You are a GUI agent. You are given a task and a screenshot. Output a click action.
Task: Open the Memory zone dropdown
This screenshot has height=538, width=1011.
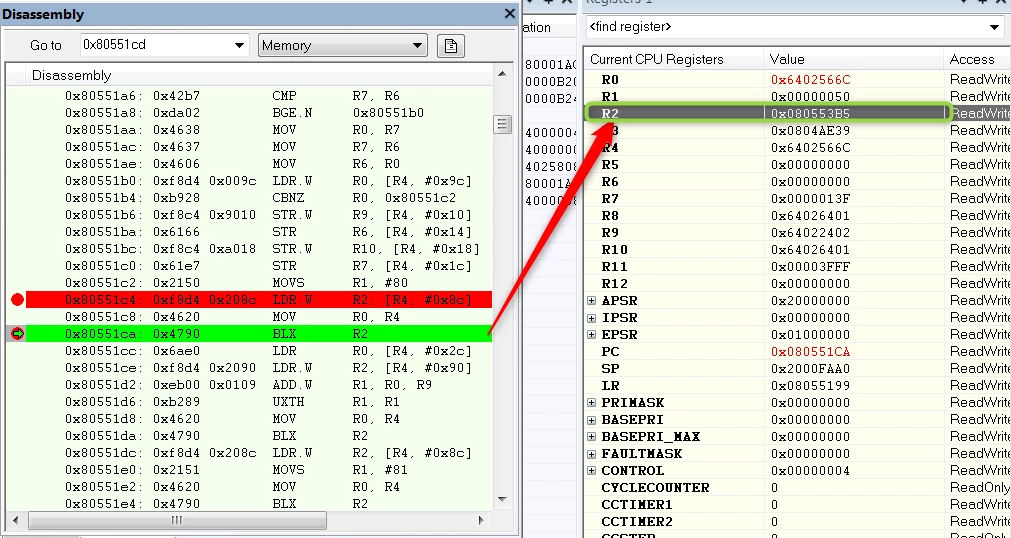pyautogui.click(x=417, y=45)
